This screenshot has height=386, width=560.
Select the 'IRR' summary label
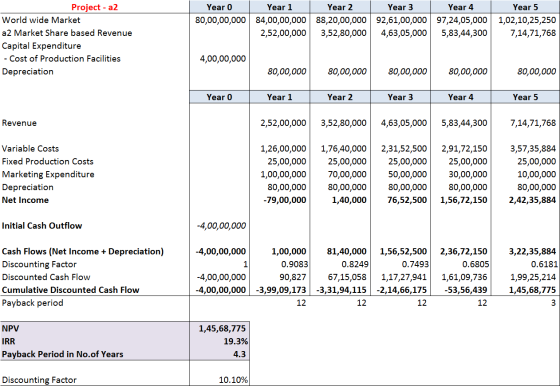point(9,341)
